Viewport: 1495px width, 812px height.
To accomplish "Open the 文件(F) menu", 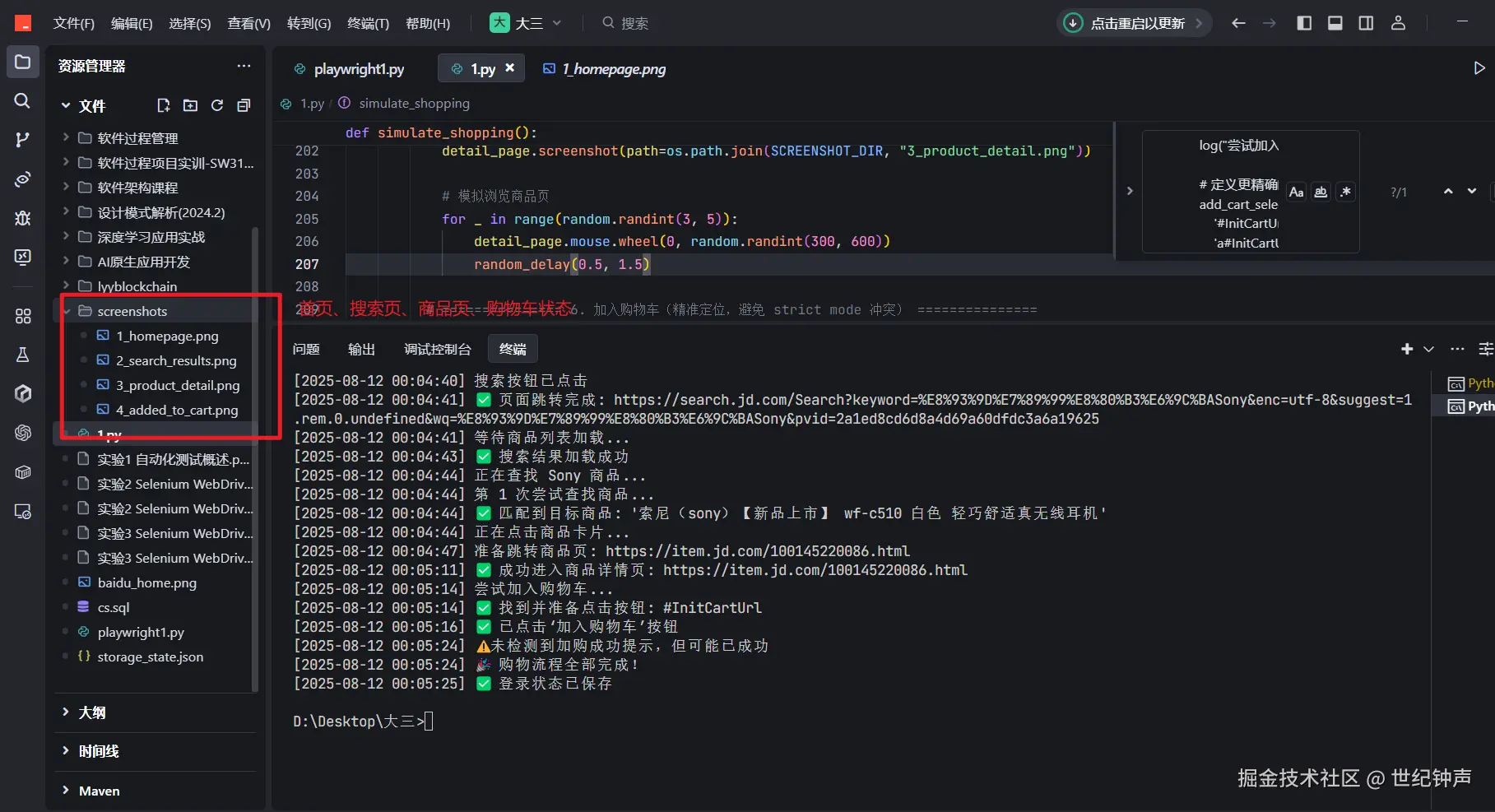I will point(74,23).
